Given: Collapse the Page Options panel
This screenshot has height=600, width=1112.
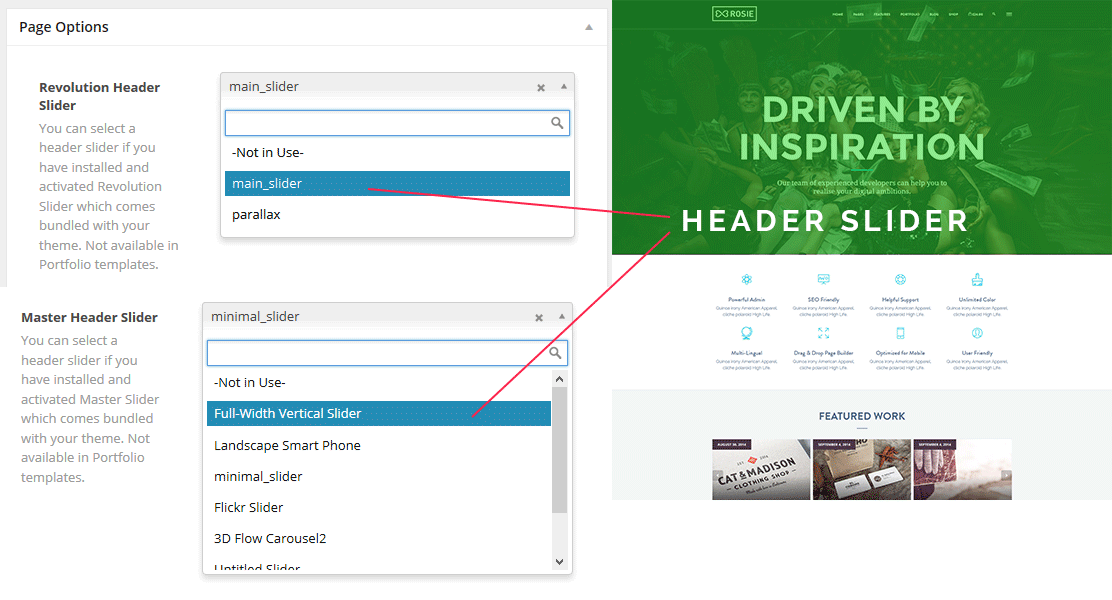Looking at the screenshot, I should pyautogui.click(x=589, y=27).
